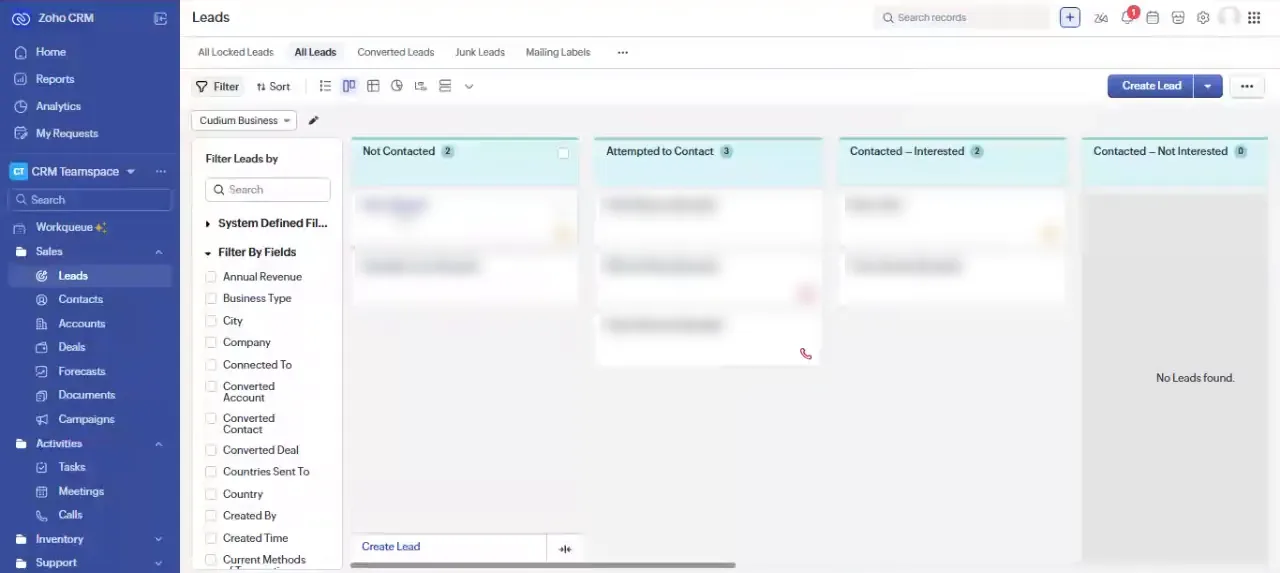Image resolution: width=1280 pixels, height=573 pixels.
Task: Open the marketplace store icon in header
Action: pos(1178,18)
